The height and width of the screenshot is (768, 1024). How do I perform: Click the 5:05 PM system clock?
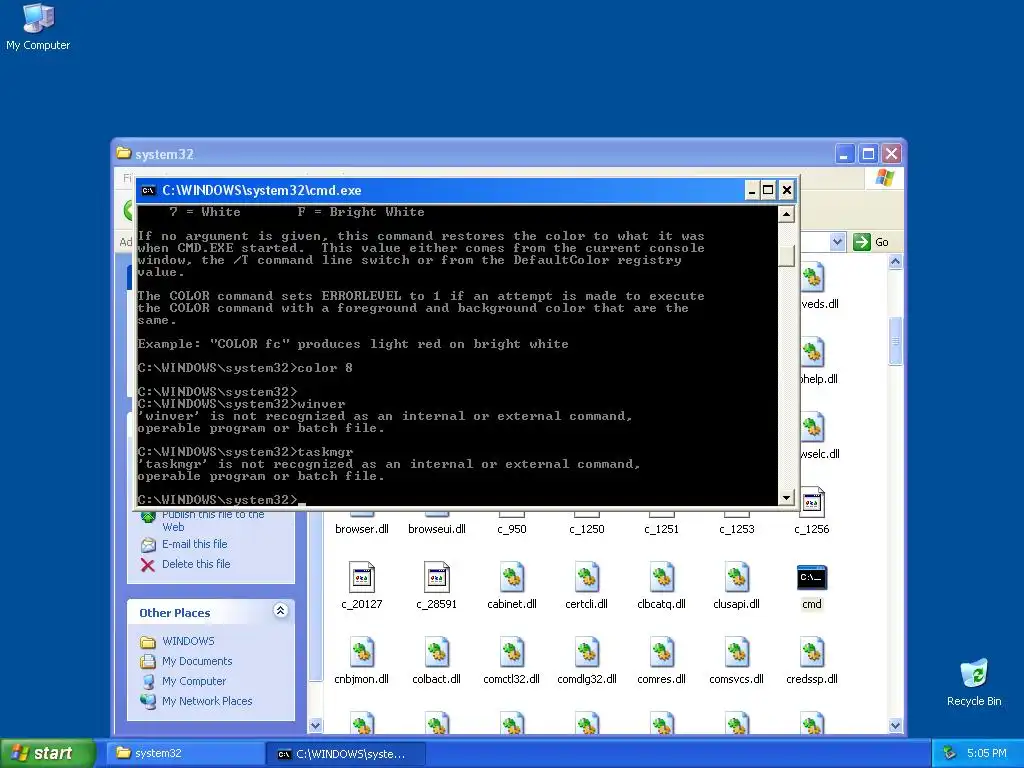(x=986, y=753)
